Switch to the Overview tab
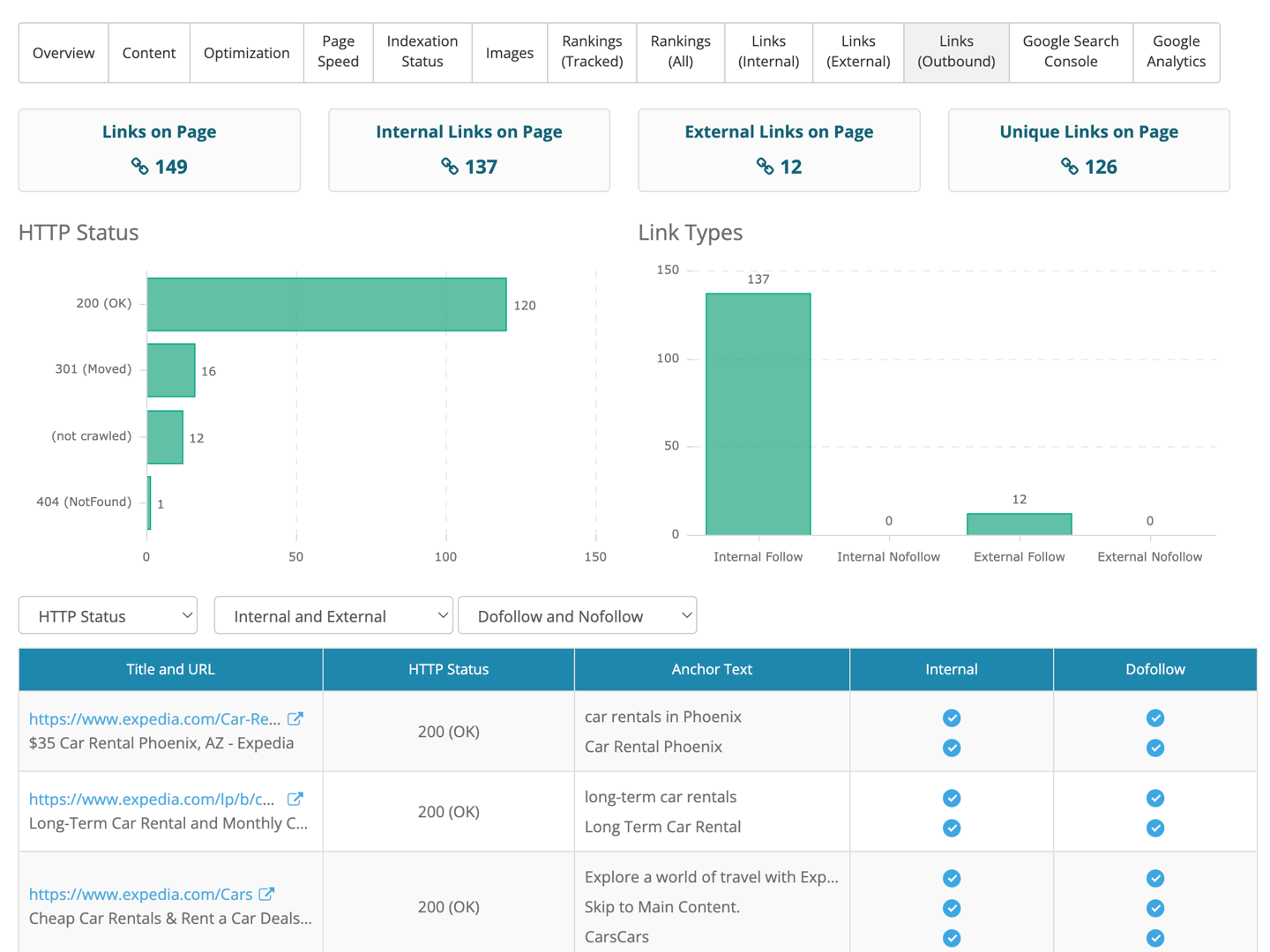The height and width of the screenshot is (952, 1270). (x=63, y=53)
